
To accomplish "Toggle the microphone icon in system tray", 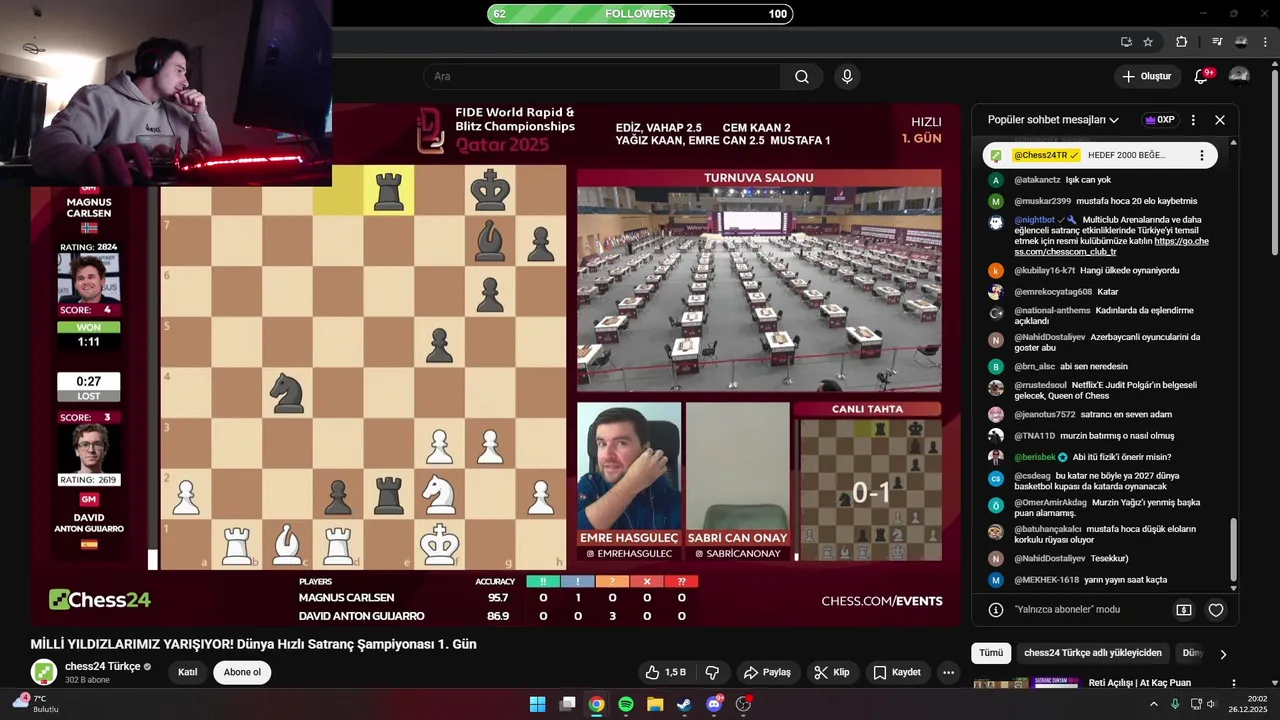I will click(x=1175, y=704).
